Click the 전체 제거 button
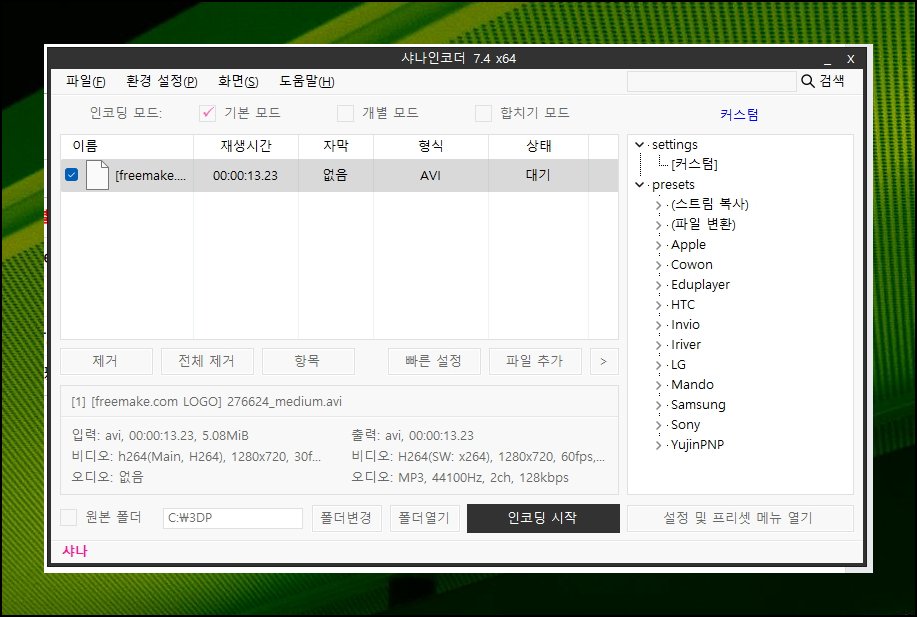 point(207,361)
